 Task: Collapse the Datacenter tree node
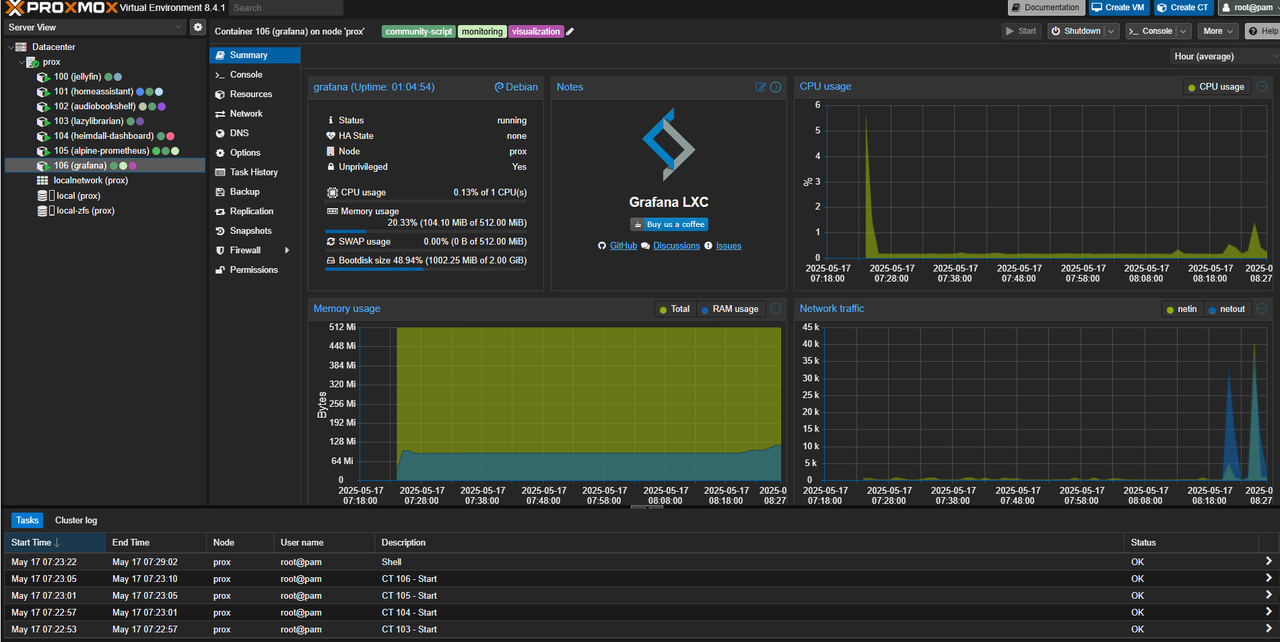10,47
